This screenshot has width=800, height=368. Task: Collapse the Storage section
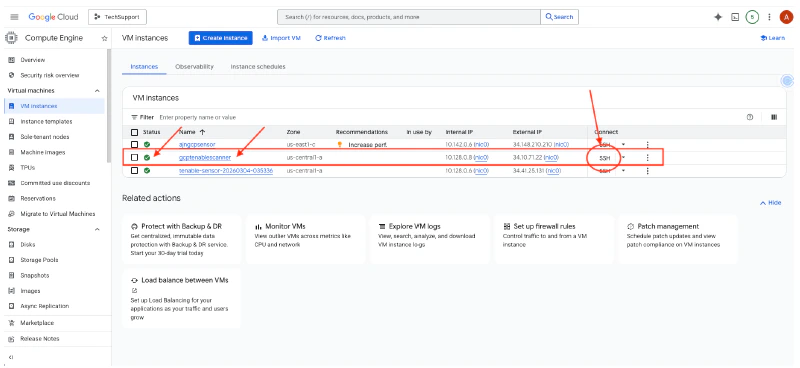tap(97, 230)
